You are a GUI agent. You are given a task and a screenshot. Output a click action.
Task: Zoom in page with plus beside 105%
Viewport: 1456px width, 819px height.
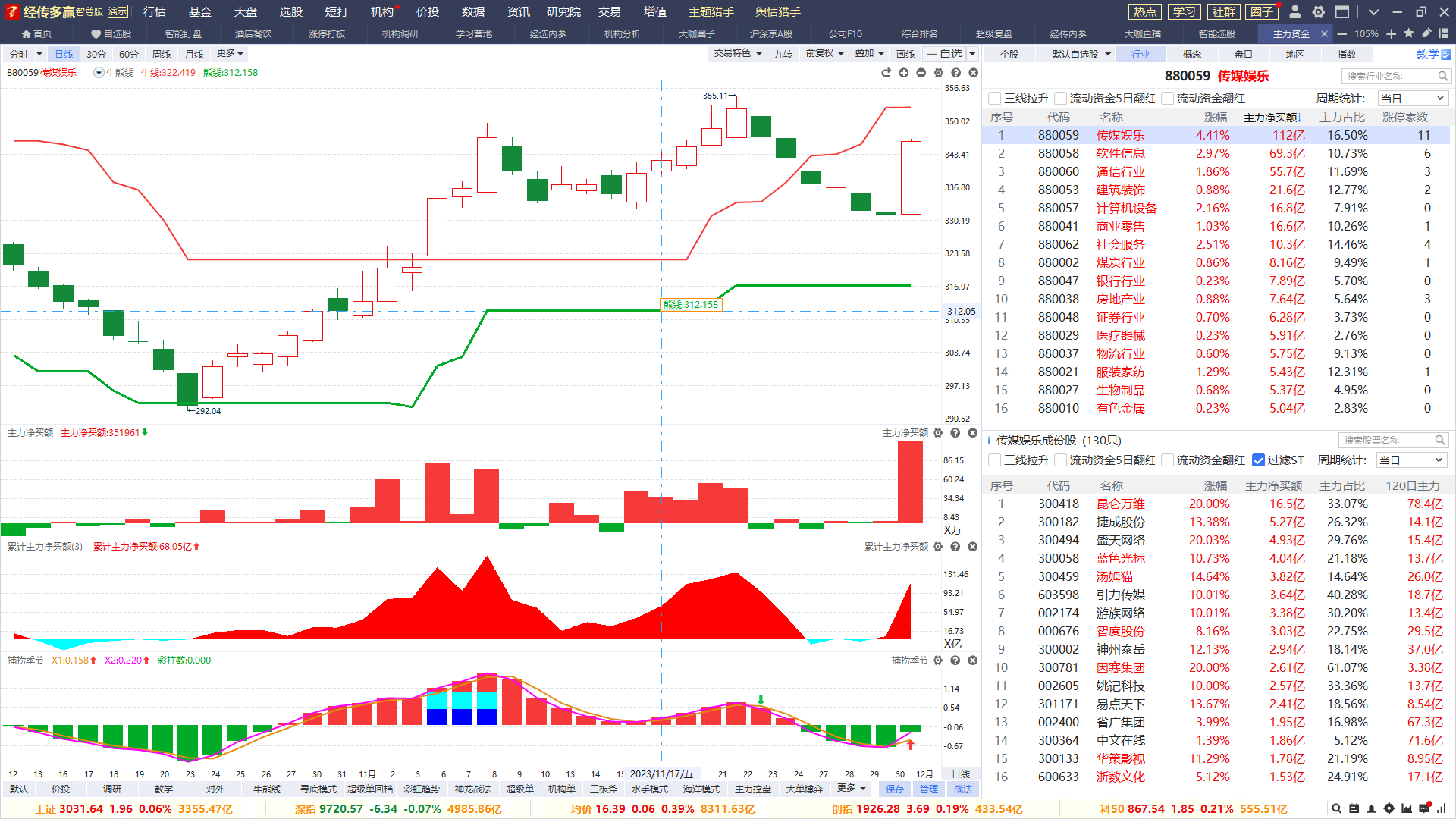click(1392, 34)
